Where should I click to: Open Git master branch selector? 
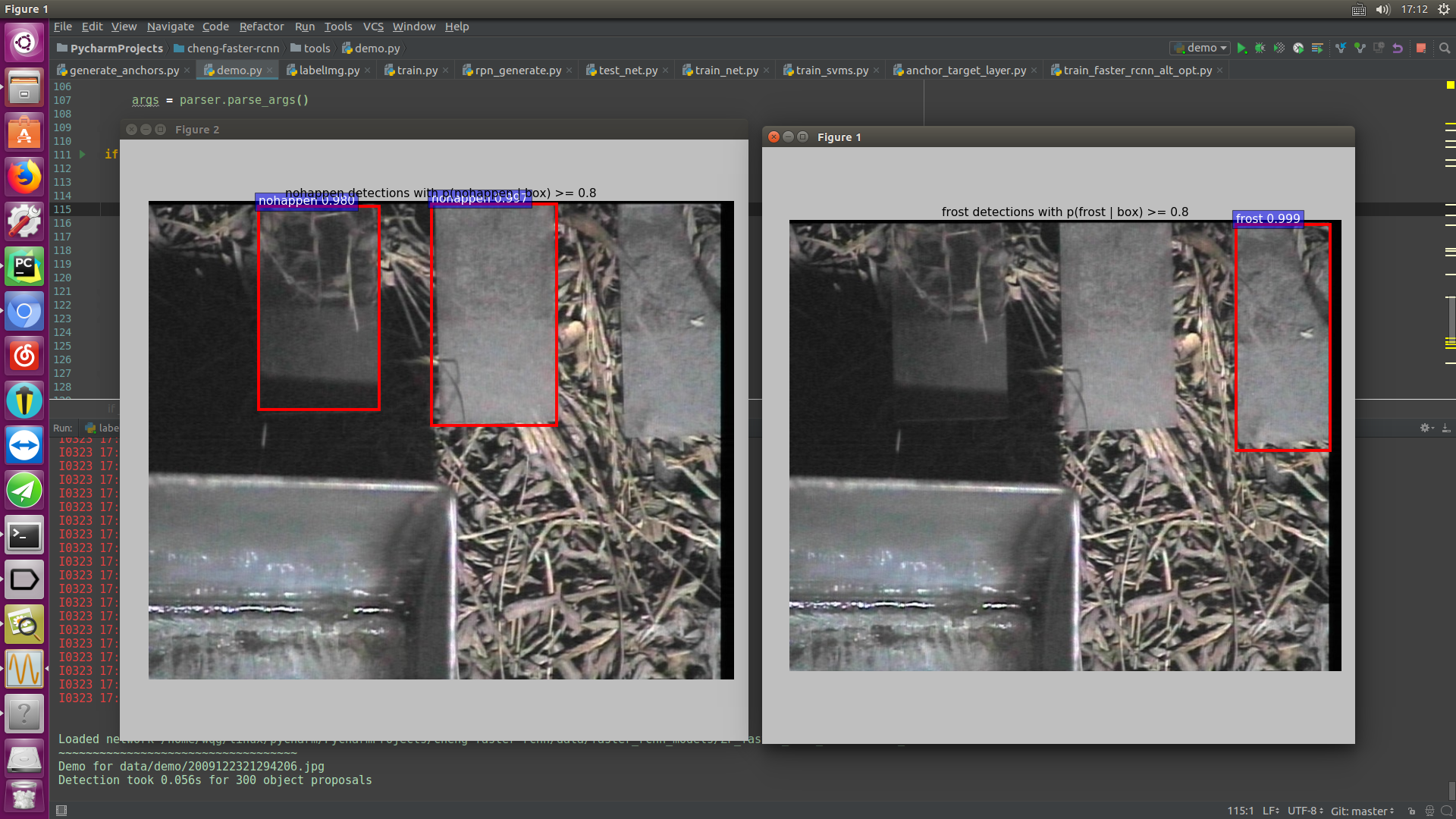coord(1362,811)
